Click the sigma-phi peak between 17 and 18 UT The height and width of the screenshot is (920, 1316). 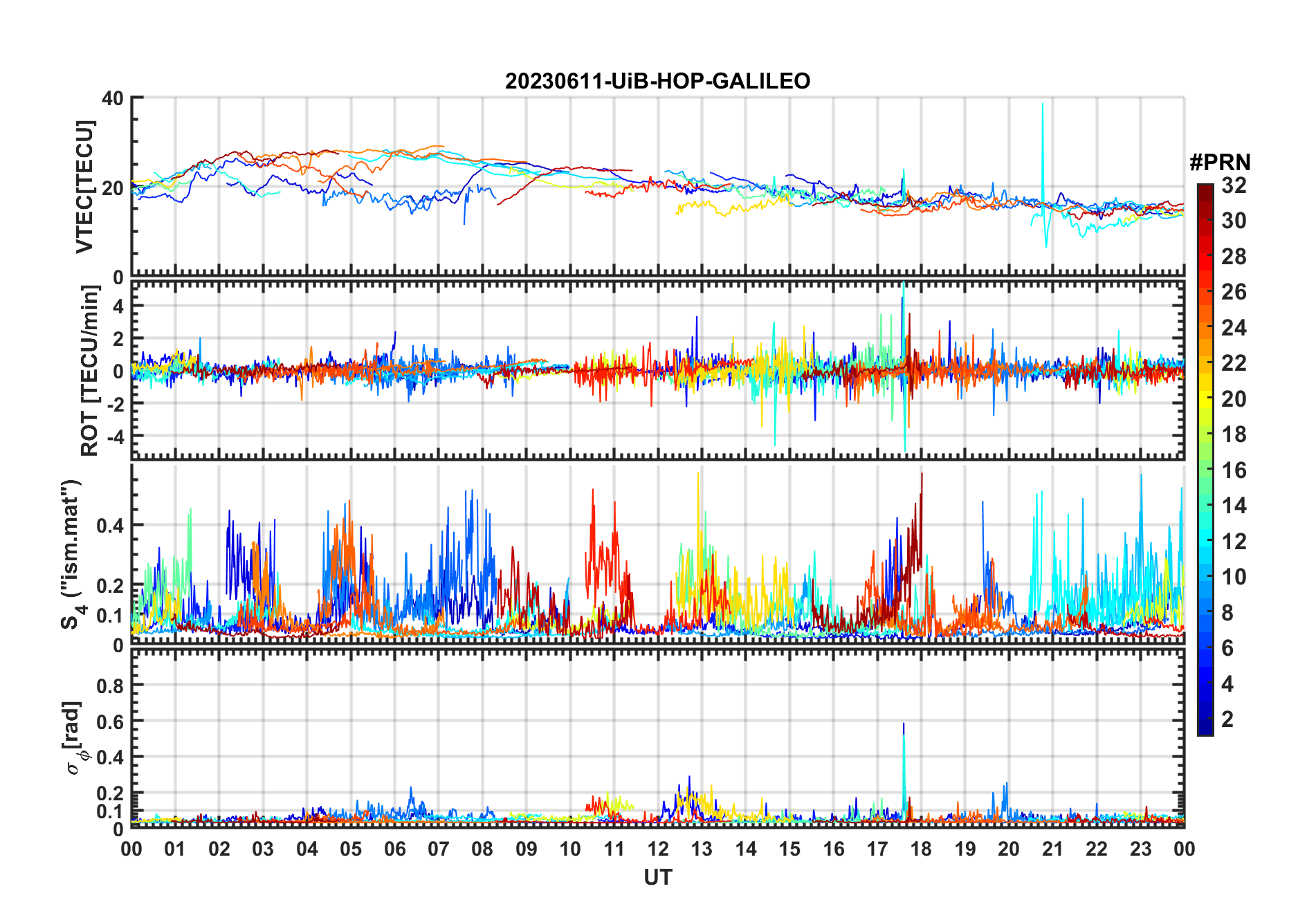click(x=903, y=728)
